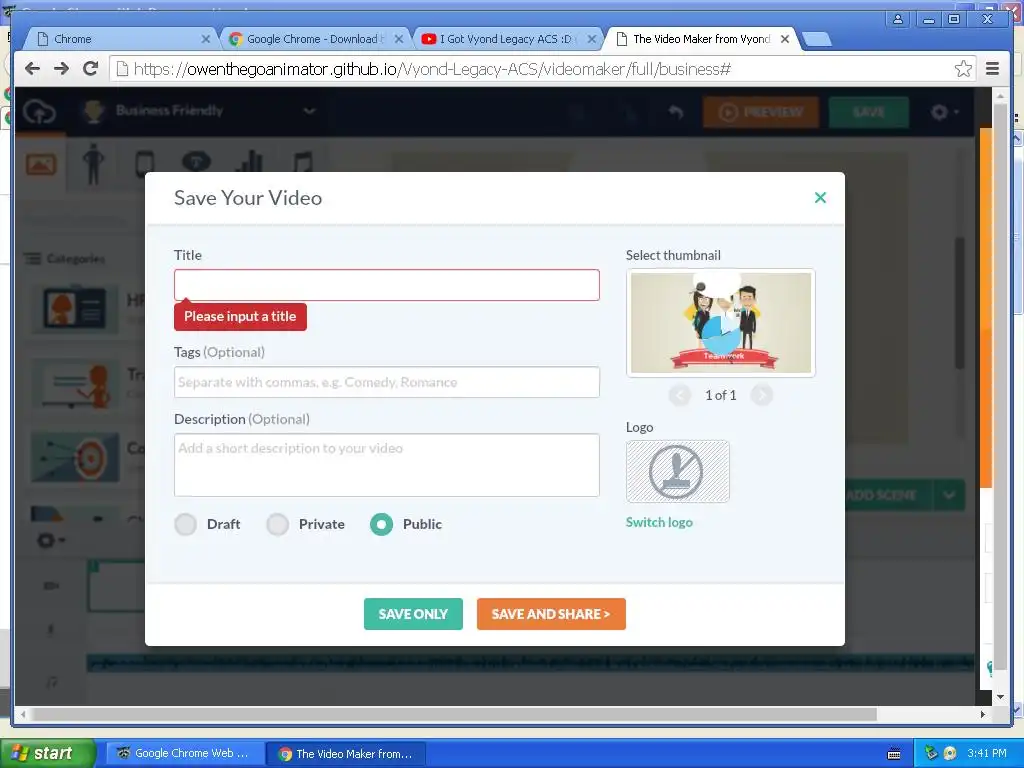Bookmark the page with star icon
Viewport: 1024px width, 768px height.
(x=963, y=69)
